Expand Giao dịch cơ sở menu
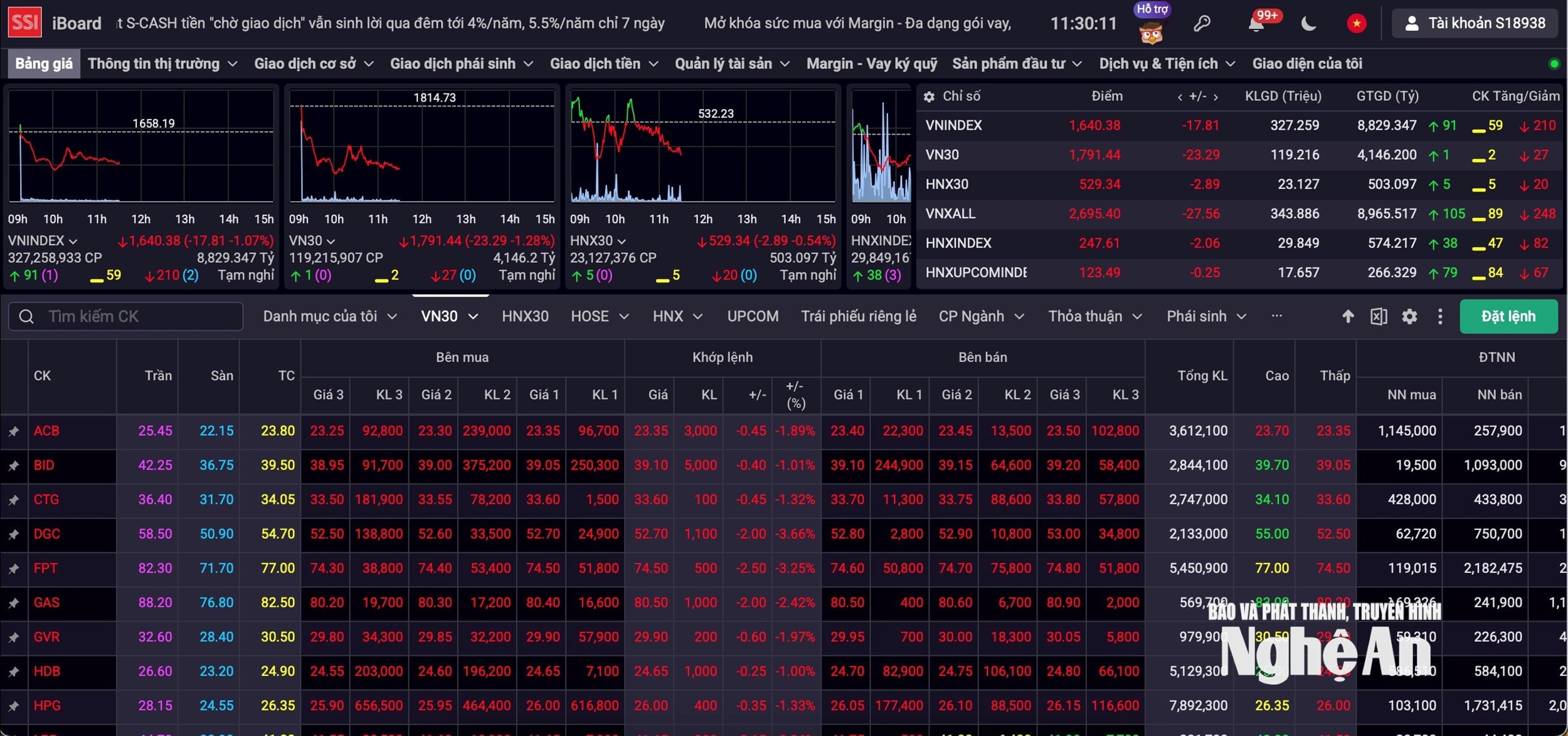Image resolution: width=1568 pixels, height=736 pixels. (314, 64)
